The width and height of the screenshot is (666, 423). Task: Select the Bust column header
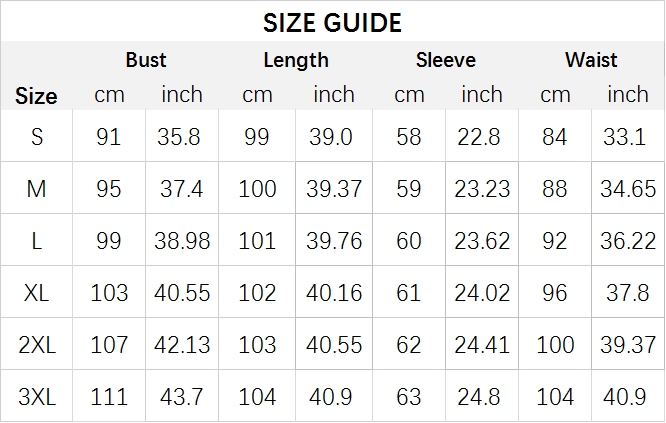pos(146,60)
